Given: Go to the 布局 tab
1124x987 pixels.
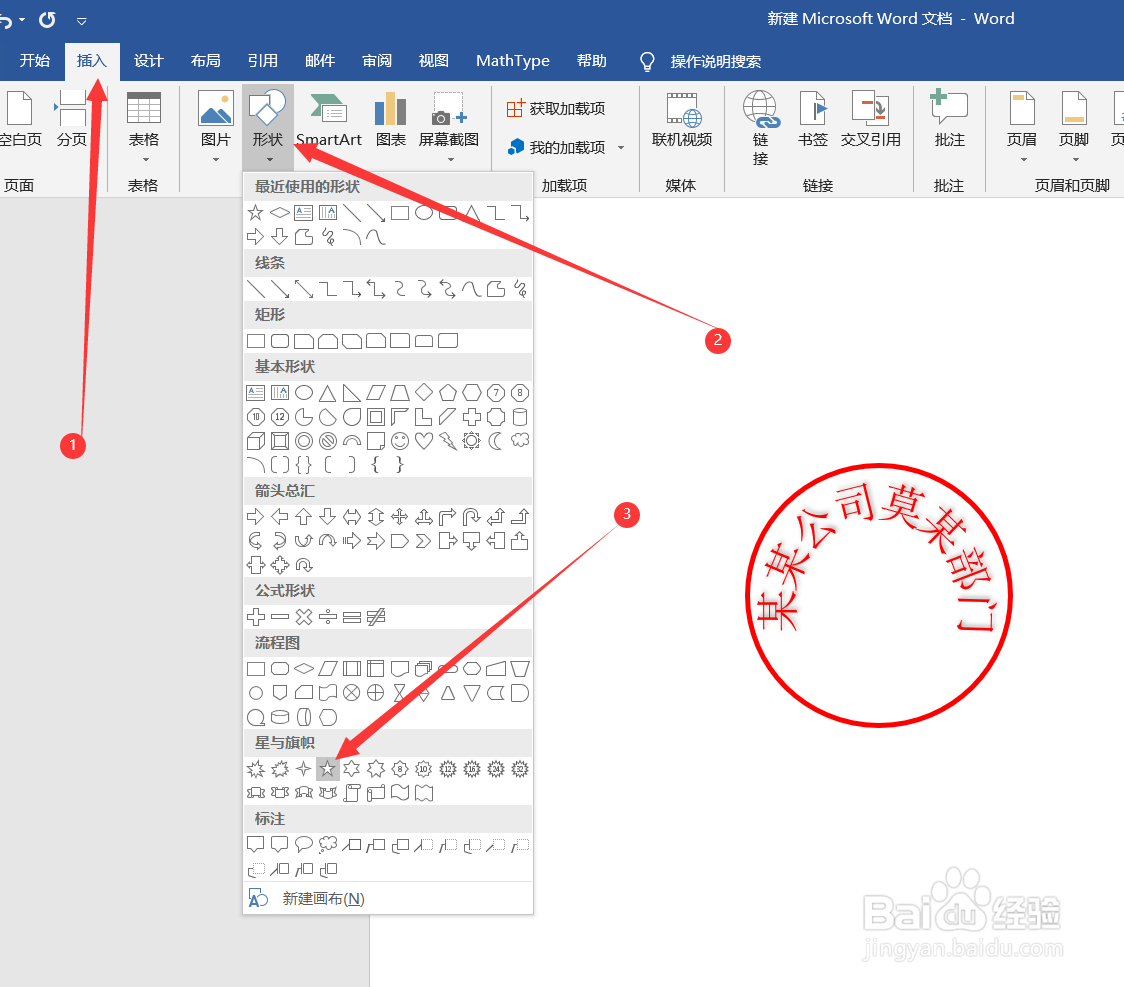Looking at the screenshot, I should [x=206, y=61].
